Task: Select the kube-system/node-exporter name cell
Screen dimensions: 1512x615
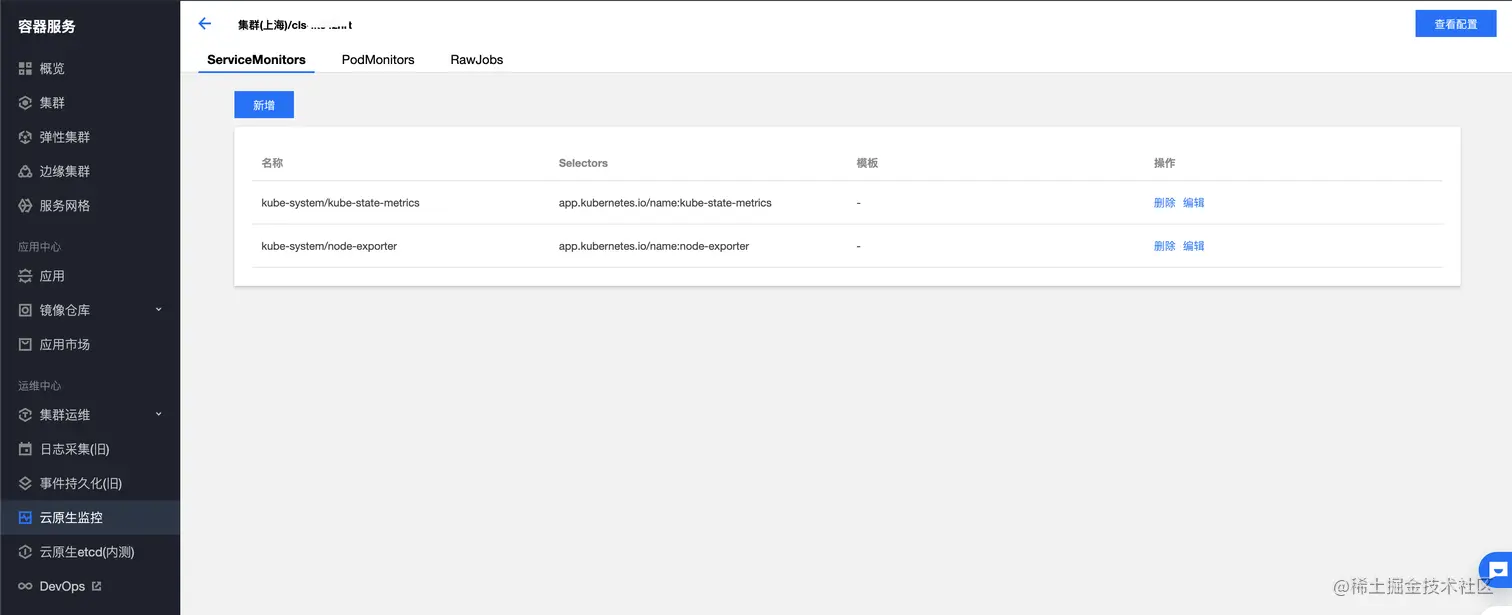Action: click(x=329, y=246)
